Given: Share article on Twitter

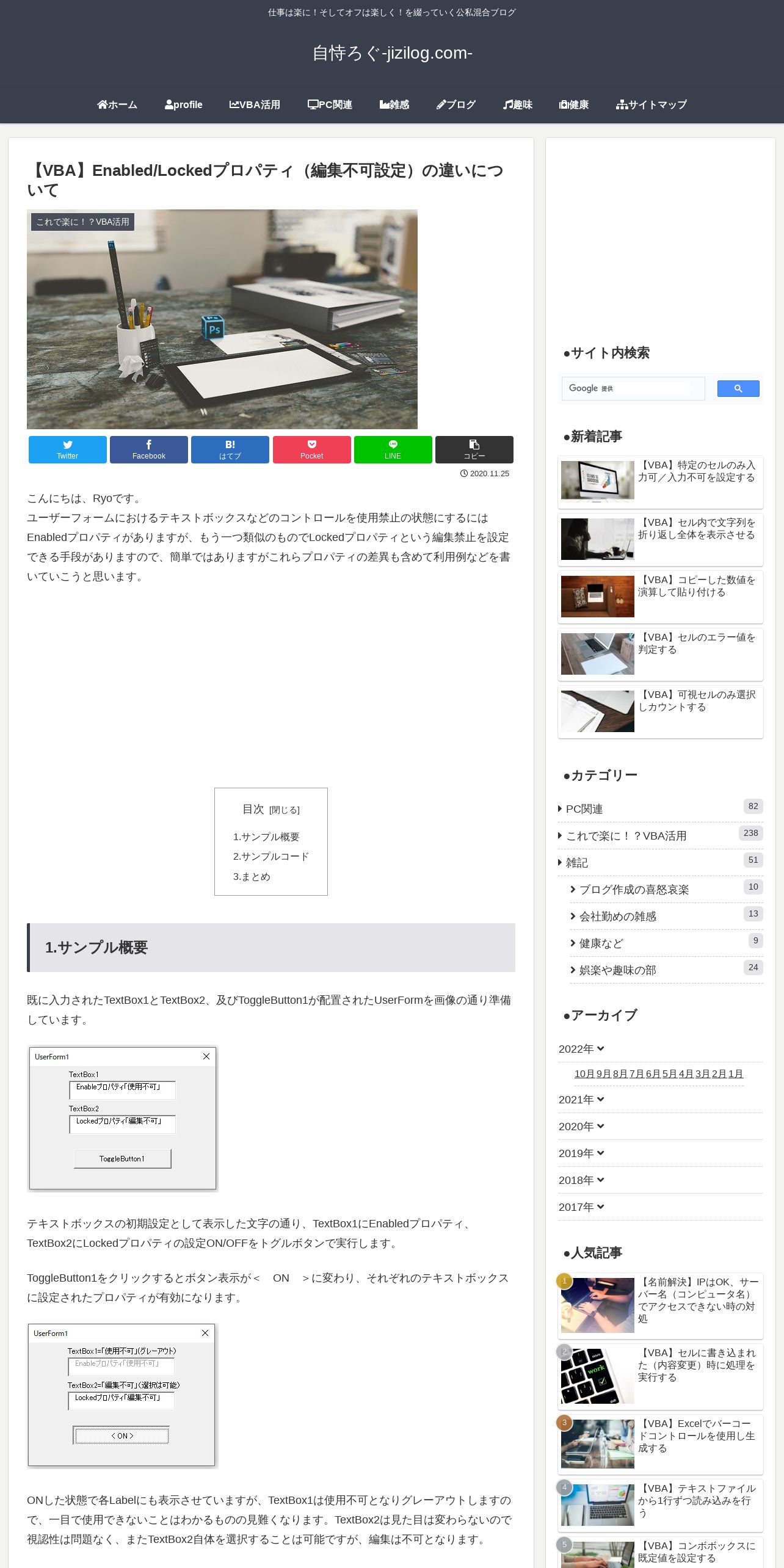Looking at the screenshot, I should tap(68, 449).
